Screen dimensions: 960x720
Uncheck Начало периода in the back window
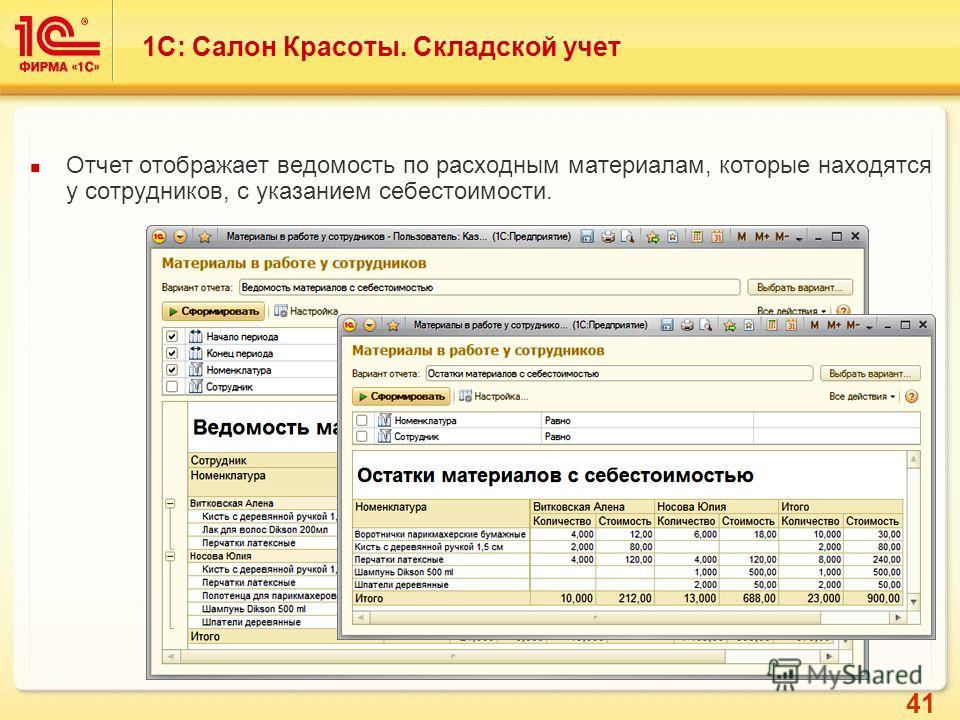172,336
